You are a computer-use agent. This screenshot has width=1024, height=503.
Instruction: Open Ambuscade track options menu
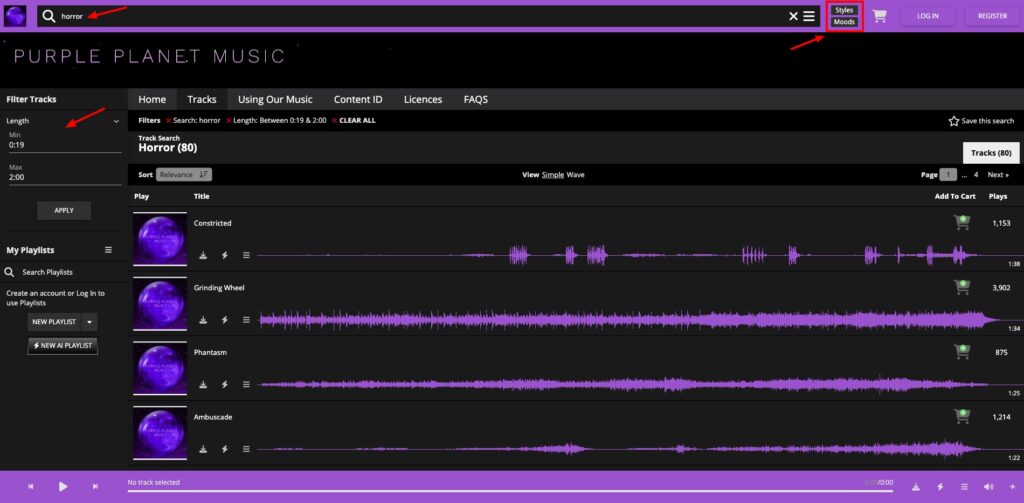pyautogui.click(x=246, y=449)
